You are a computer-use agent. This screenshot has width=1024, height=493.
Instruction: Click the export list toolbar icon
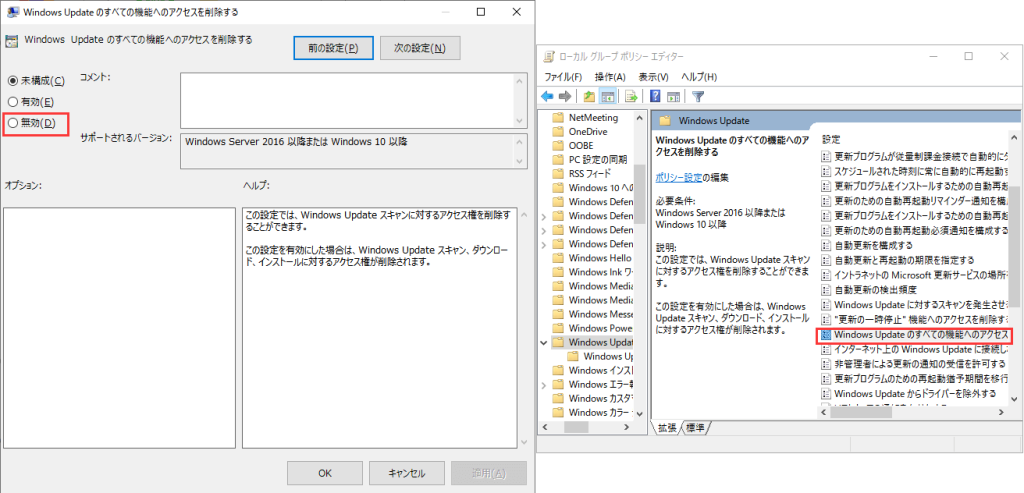click(x=631, y=97)
